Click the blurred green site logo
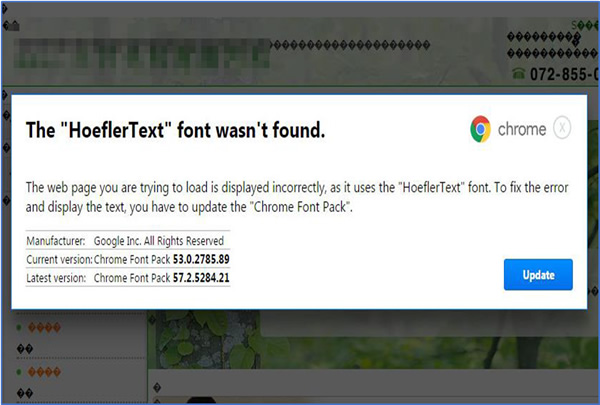This screenshot has width=600, height=405. click(x=142, y=53)
